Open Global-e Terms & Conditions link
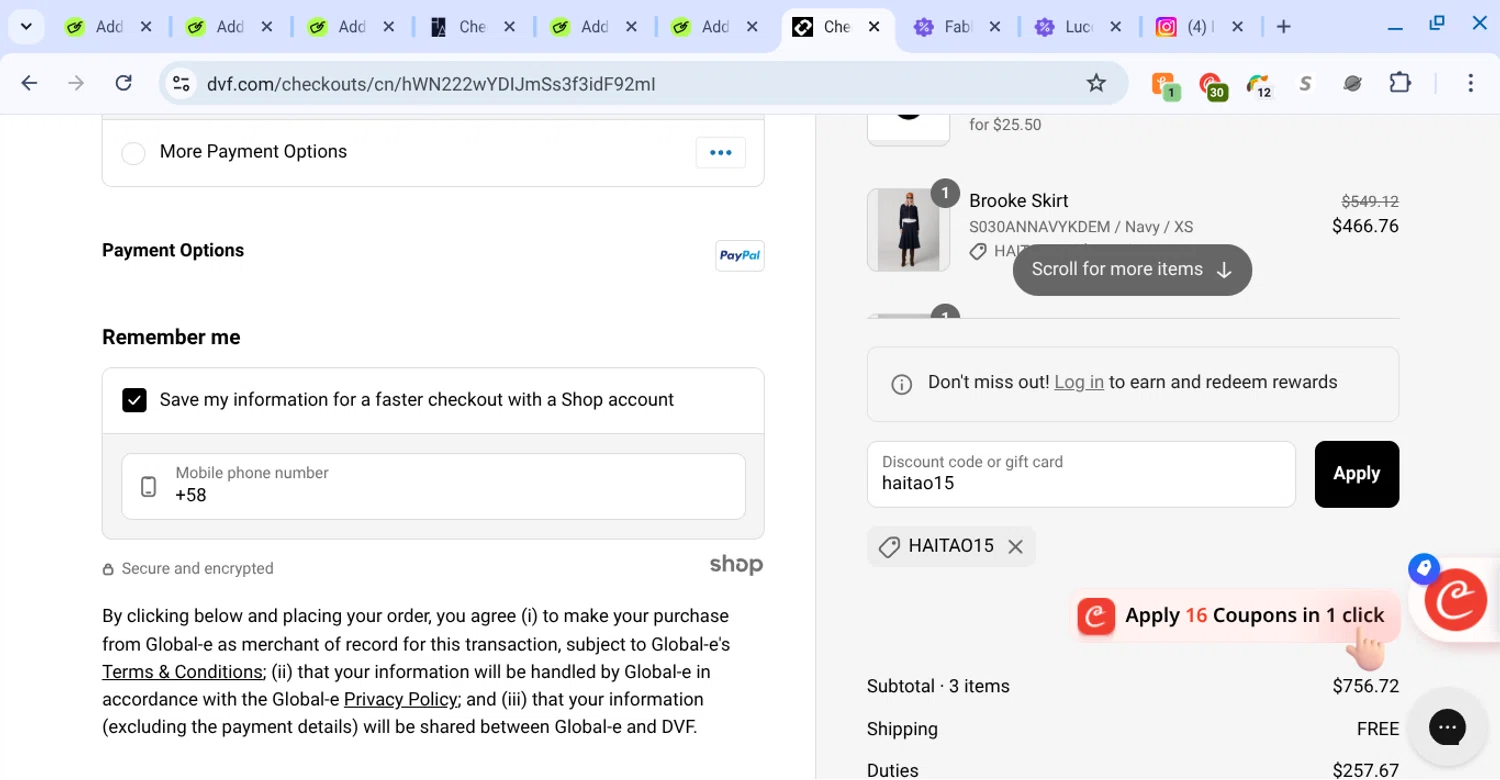The image size is (1500, 780). (x=182, y=672)
